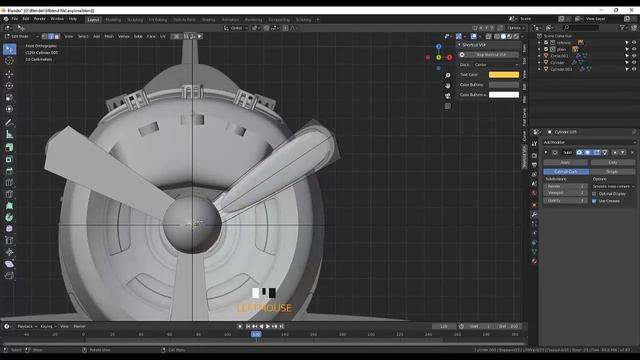Open the gray Color Buttons swatch
This screenshot has width=640, height=360.
pos(504,85)
